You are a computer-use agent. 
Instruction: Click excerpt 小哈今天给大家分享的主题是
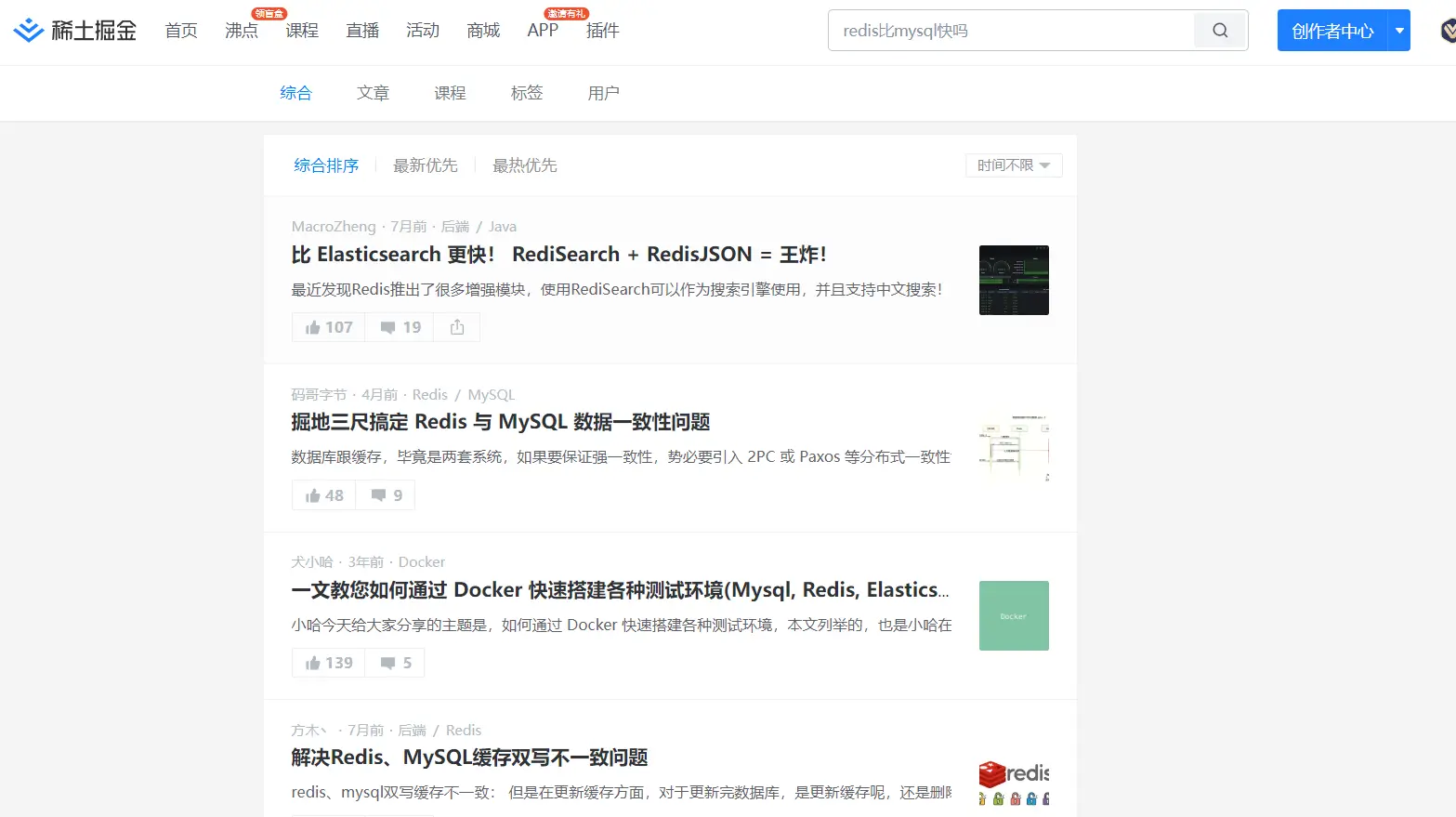pos(621,626)
